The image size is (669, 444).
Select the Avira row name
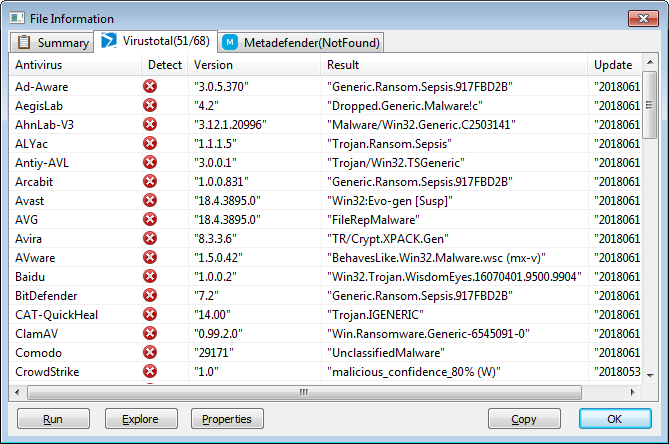[28, 238]
